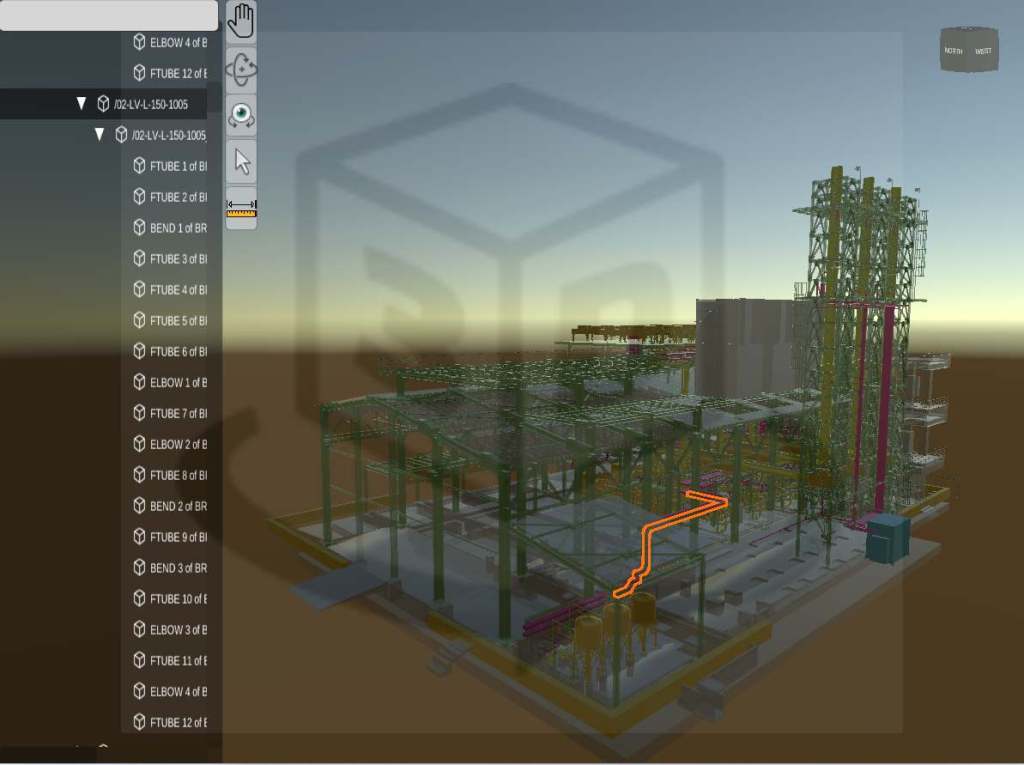Click the NORTH face of the view cube
Screen dimensions: 1024x765
[954, 50]
